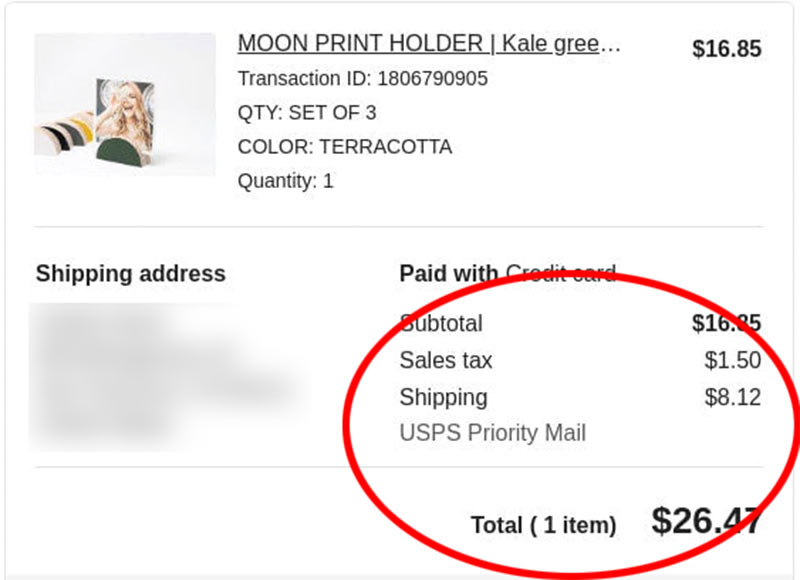The image size is (800, 580).
Task: Click the $26.47 order total
Action: [706, 521]
